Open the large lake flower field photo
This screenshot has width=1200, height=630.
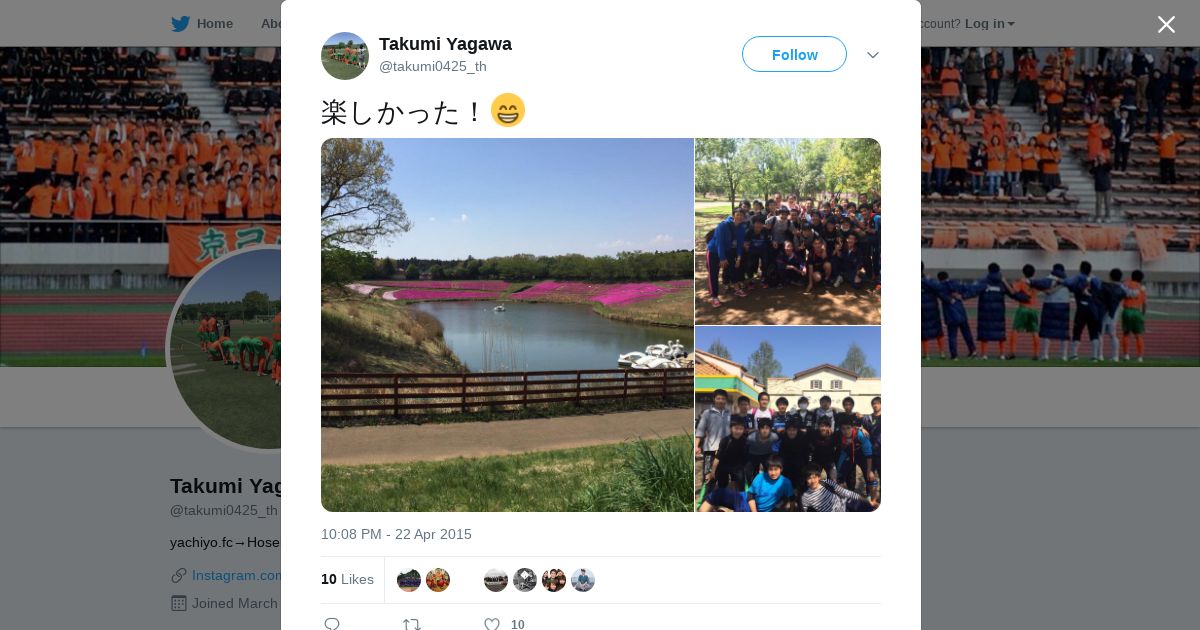(x=507, y=325)
